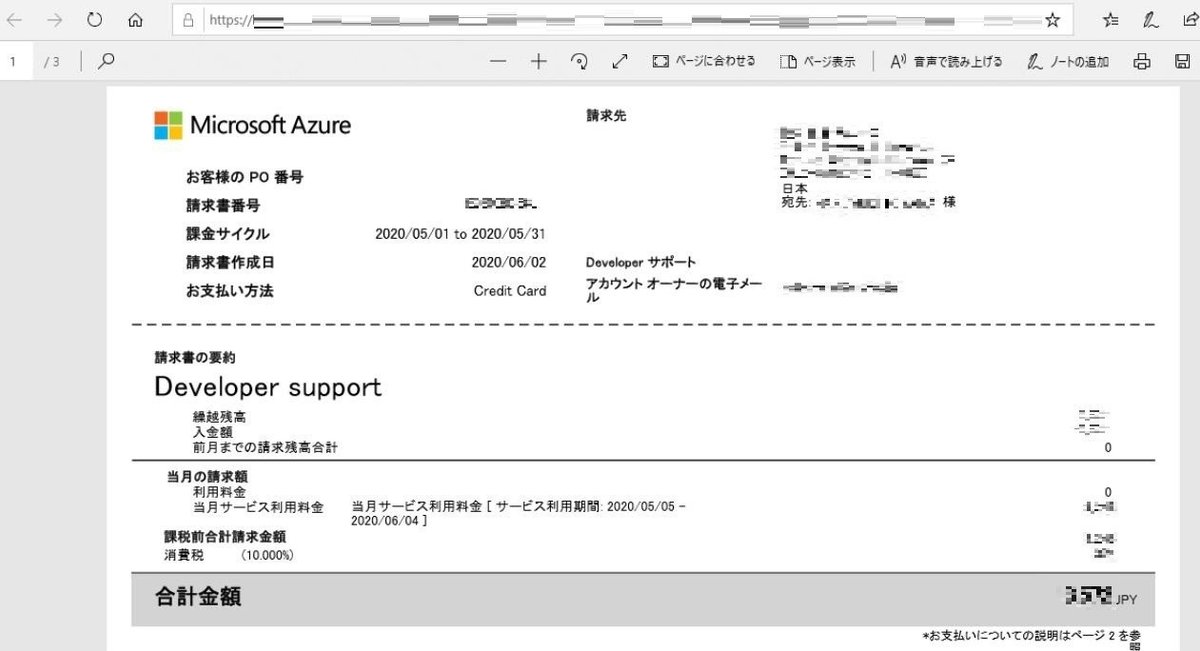Save the invoice PDF

1185,61
